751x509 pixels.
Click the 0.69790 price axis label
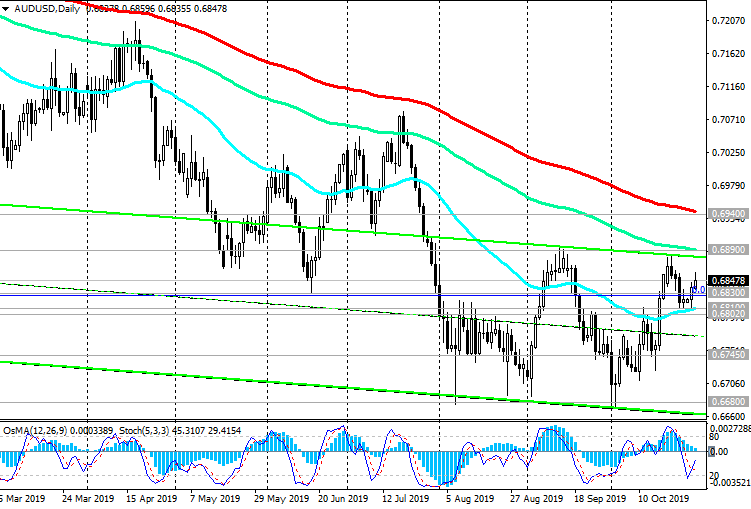[728, 186]
